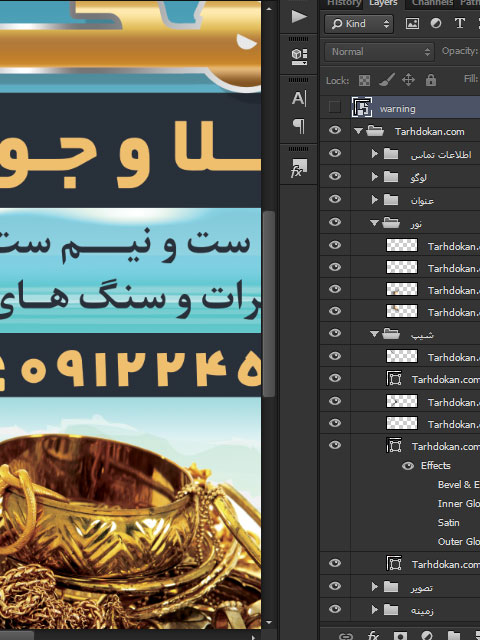Viewport: 480px width, 640px height.
Task: Click the warning layer smart object thumbnail
Action: coord(362,108)
